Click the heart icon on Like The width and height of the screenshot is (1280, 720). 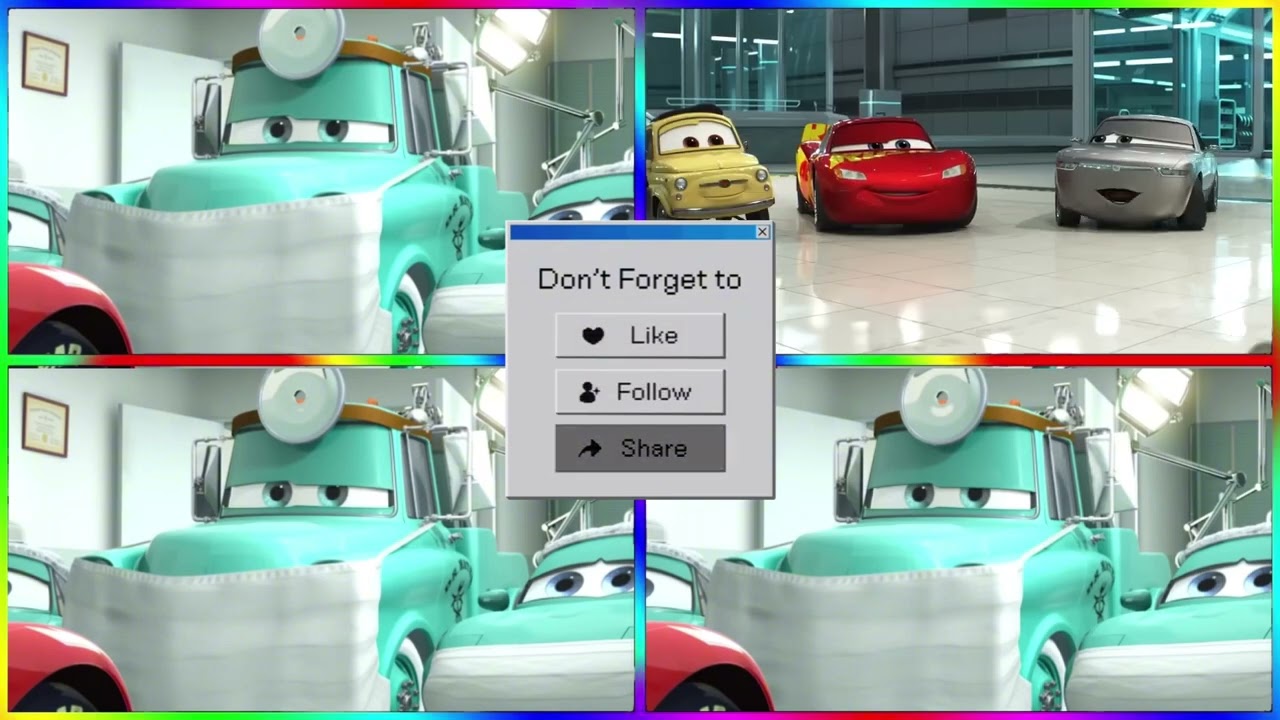point(593,336)
